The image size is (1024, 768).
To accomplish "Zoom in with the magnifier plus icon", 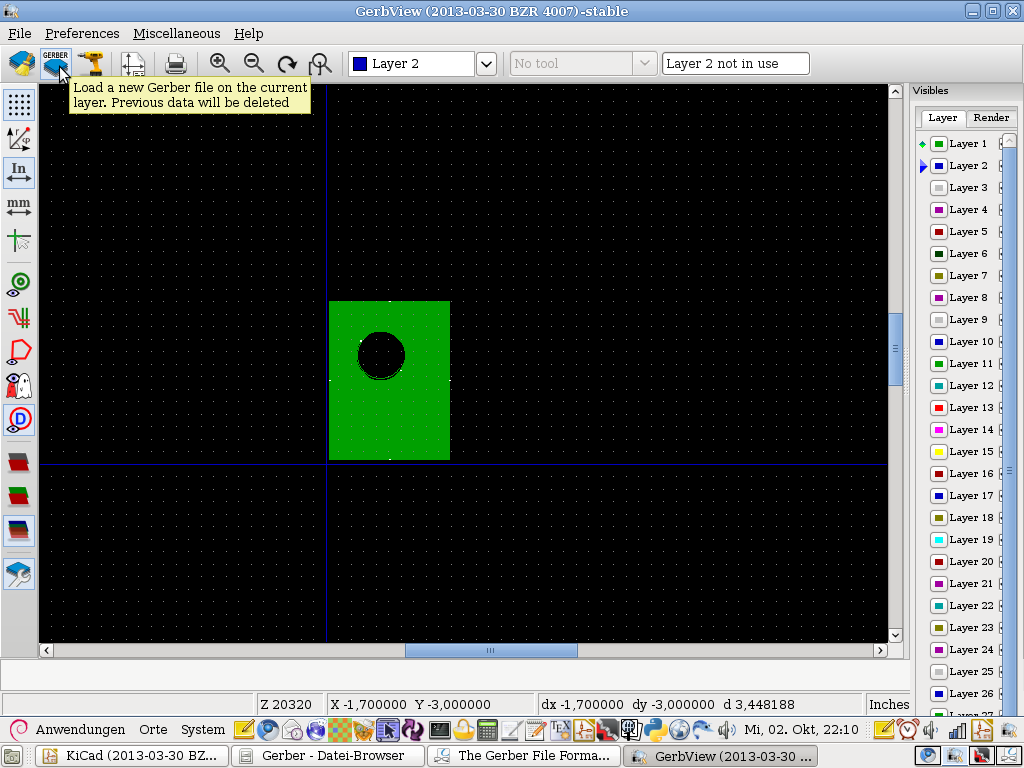I will [220, 63].
